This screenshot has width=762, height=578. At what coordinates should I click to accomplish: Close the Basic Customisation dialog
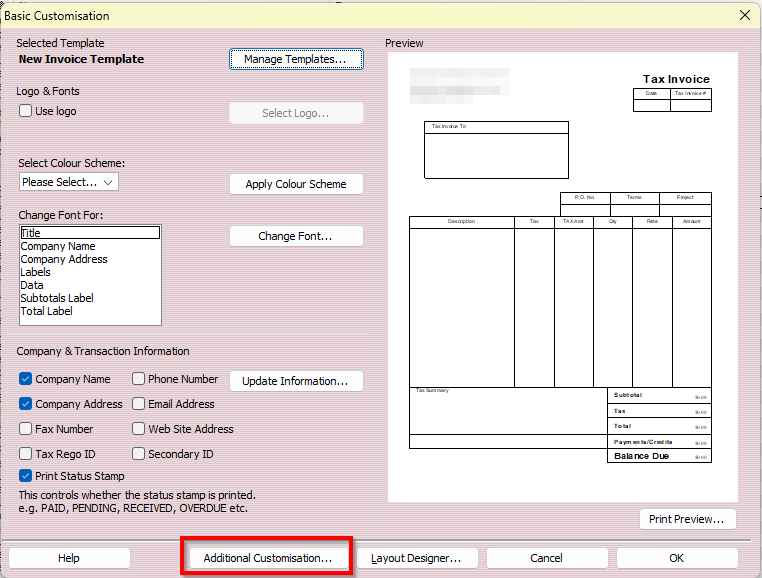coord(745,15)
